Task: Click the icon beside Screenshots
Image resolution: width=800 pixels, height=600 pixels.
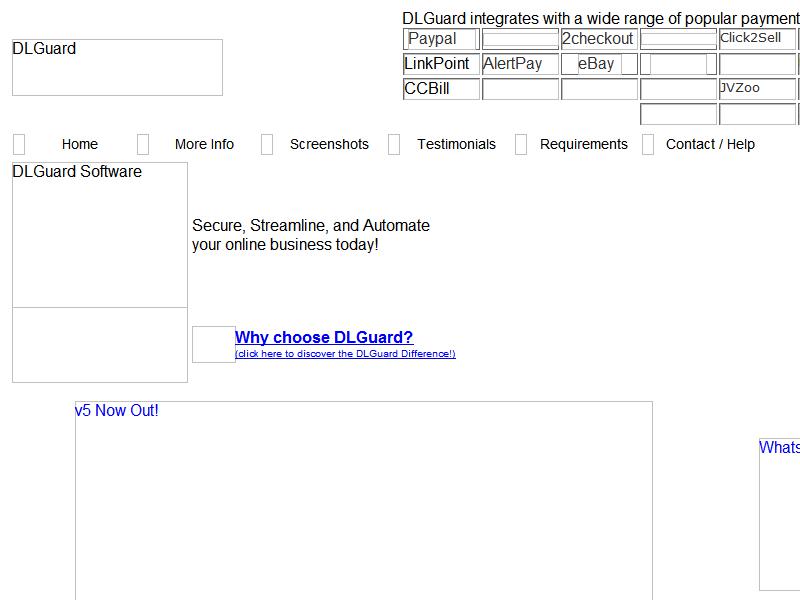Action: pos(267,144)
